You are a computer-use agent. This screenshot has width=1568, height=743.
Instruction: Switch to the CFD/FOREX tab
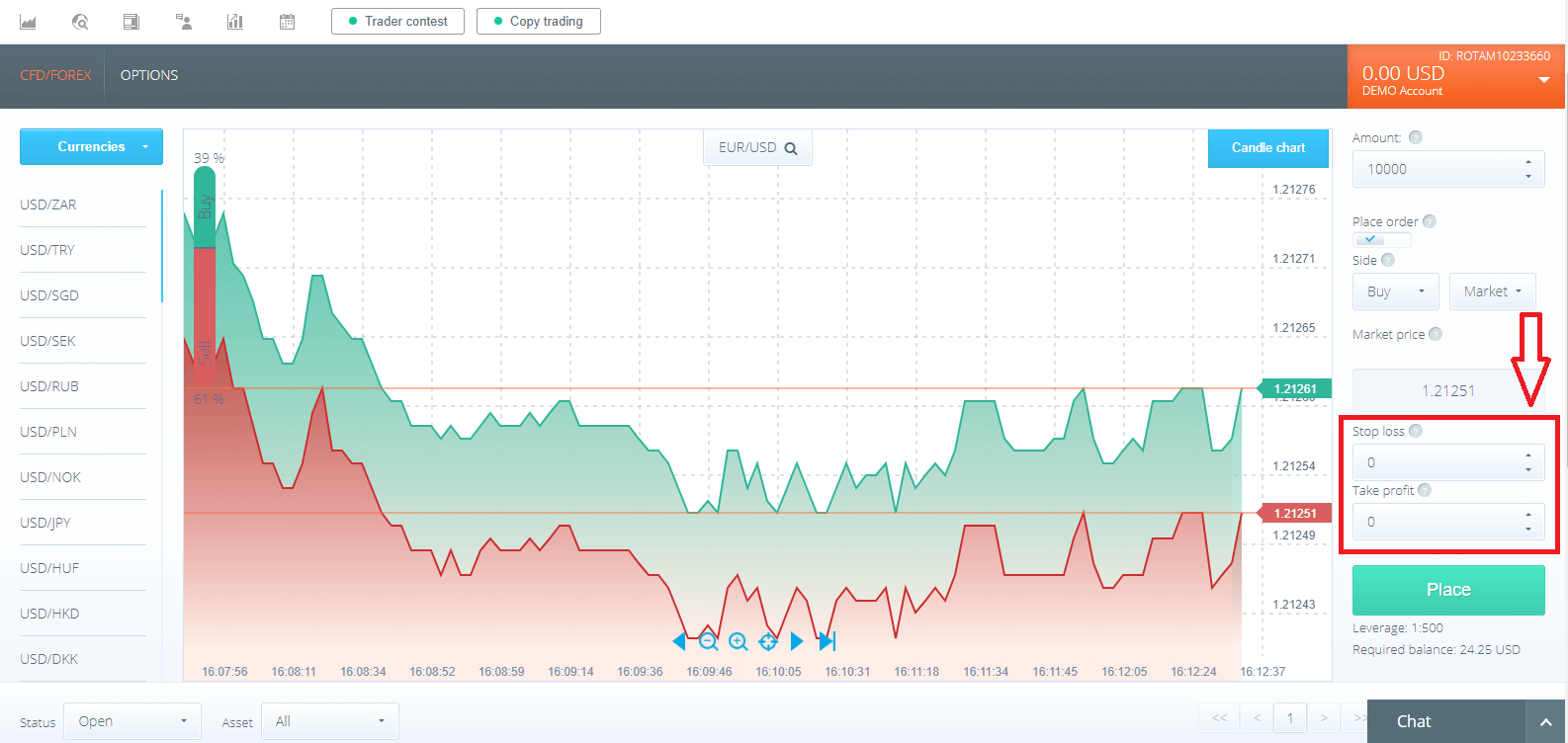[55, 75]
